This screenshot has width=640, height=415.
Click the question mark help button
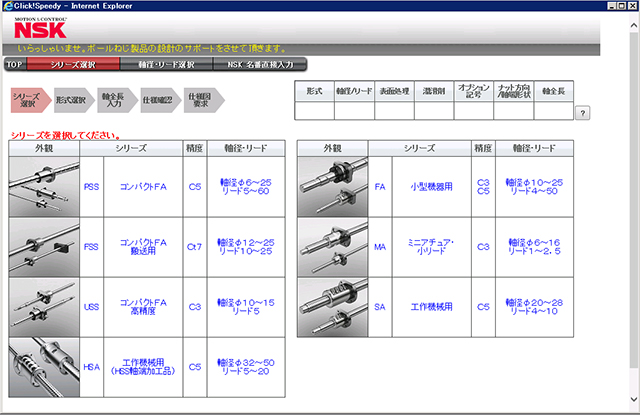582,113
